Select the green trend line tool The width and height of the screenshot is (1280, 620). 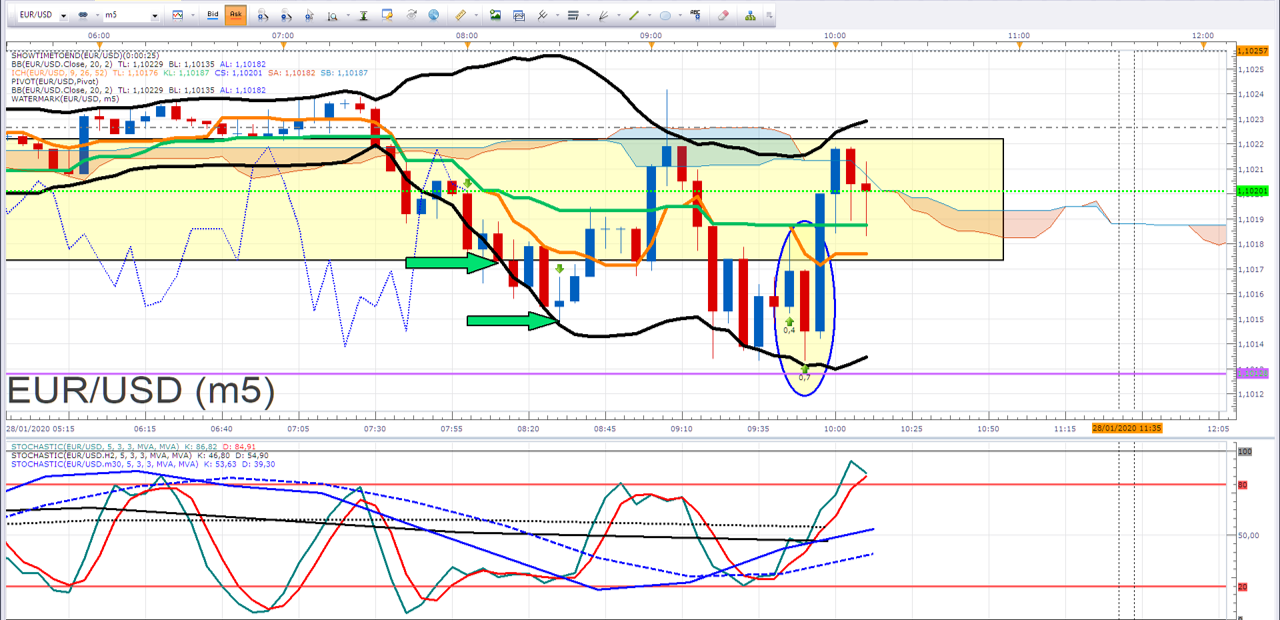pyautogui.click(x=634, y=15)
